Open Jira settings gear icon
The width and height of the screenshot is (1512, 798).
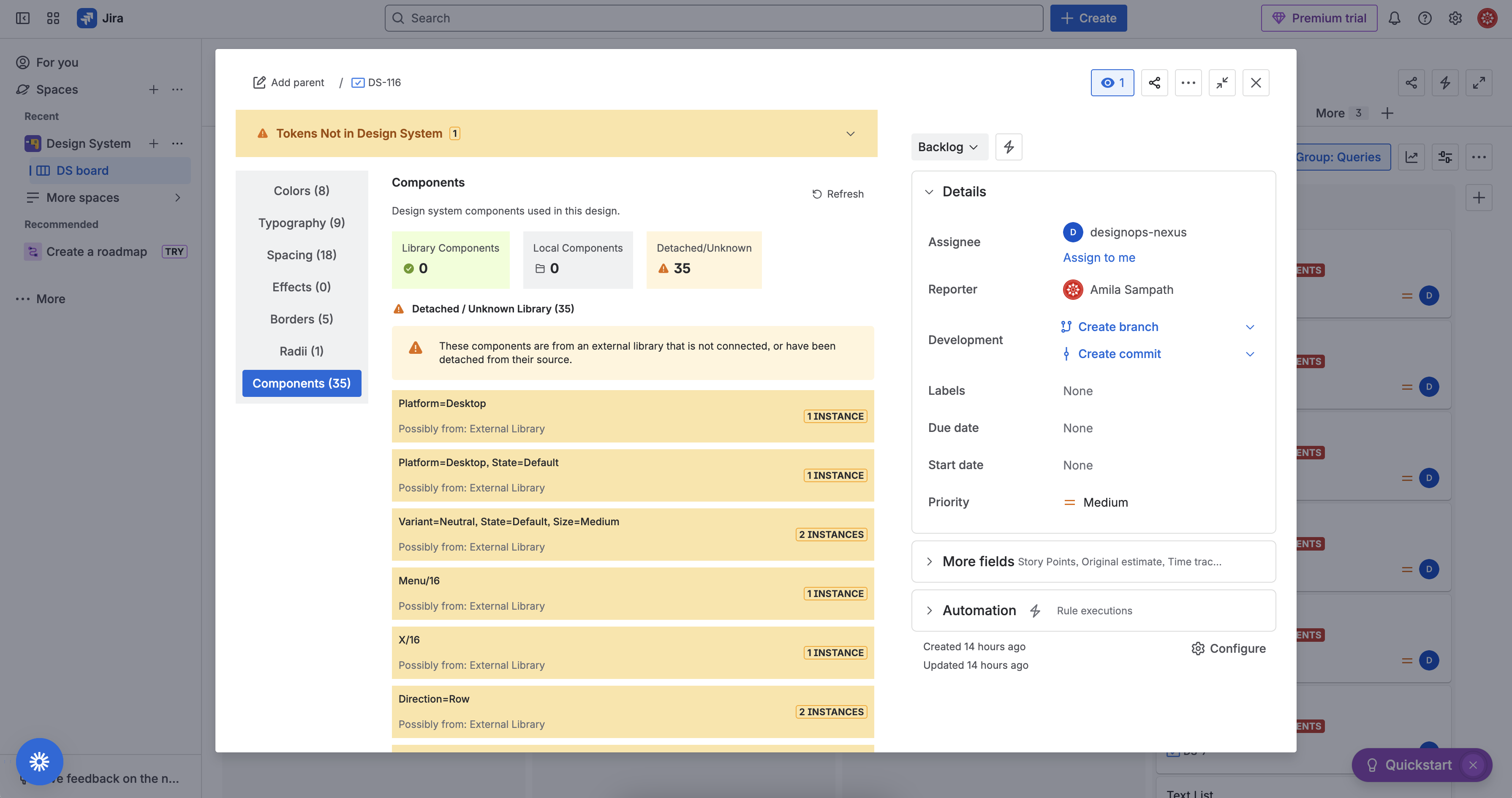(1455, 18)
